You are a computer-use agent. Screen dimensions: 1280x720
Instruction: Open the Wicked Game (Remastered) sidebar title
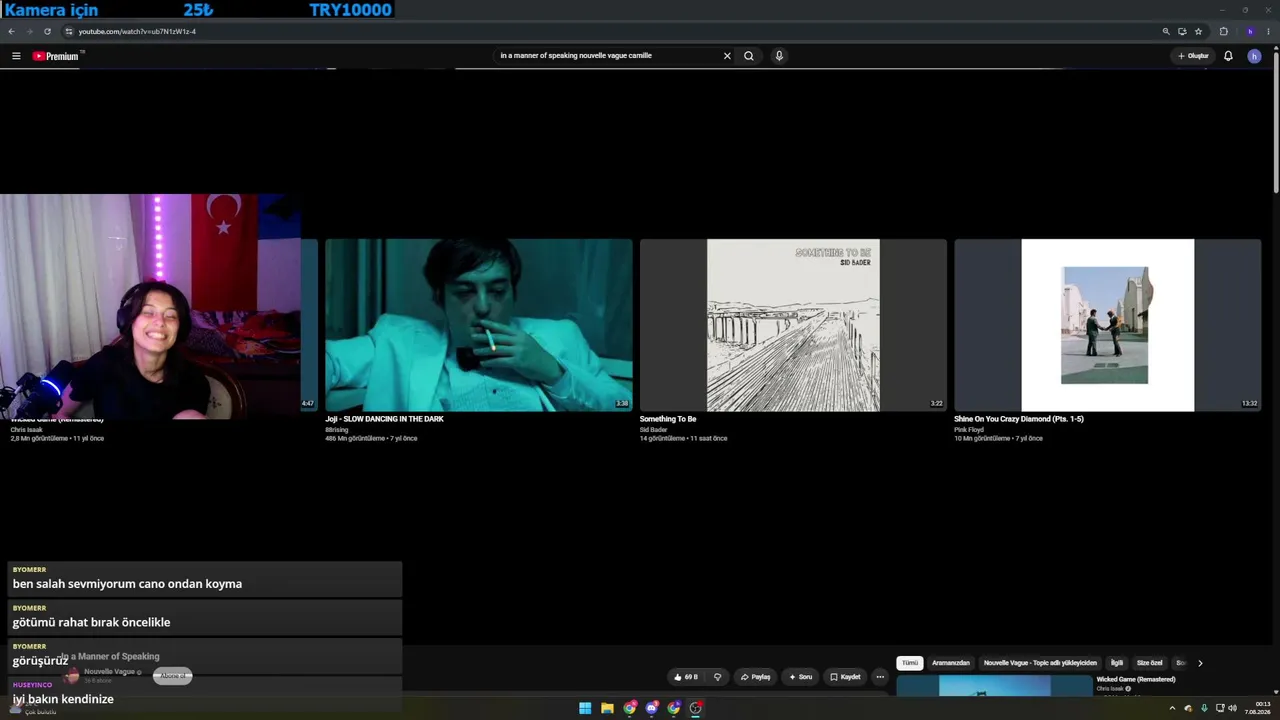pyautogui.click(x=1136, y=680)
